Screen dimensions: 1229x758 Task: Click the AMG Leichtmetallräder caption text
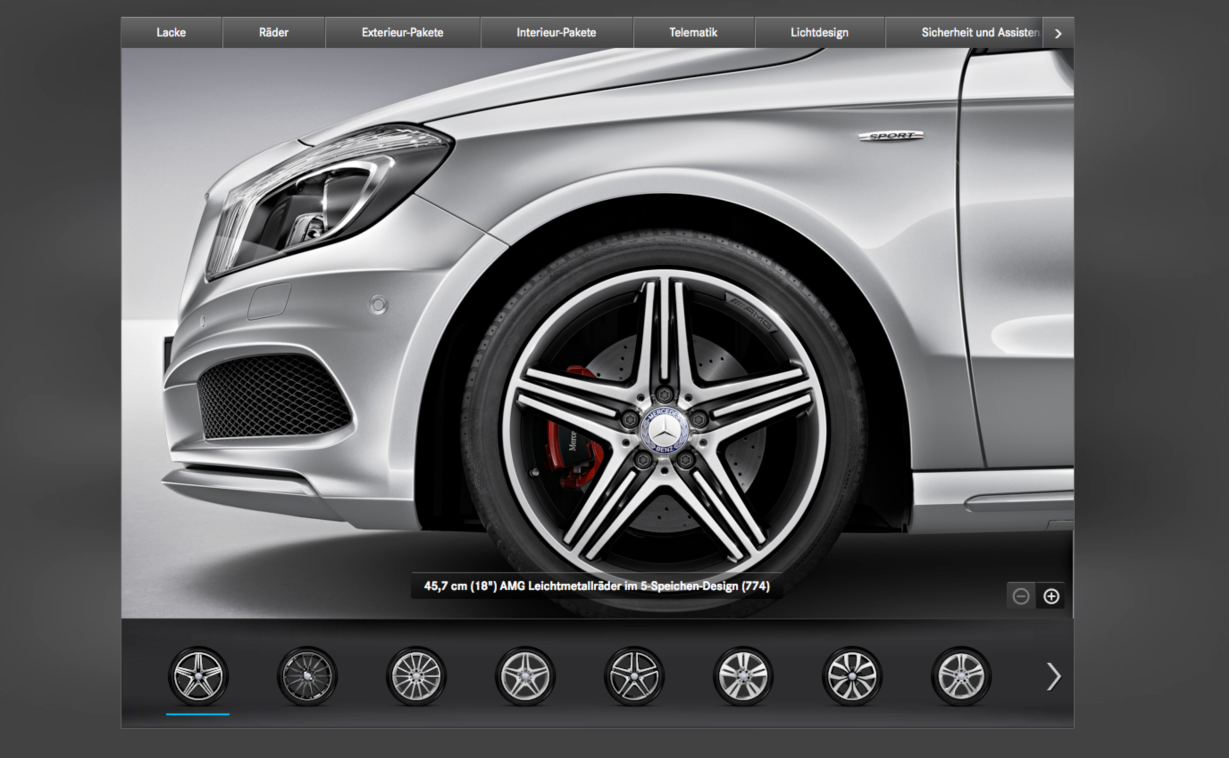[597, 586]
